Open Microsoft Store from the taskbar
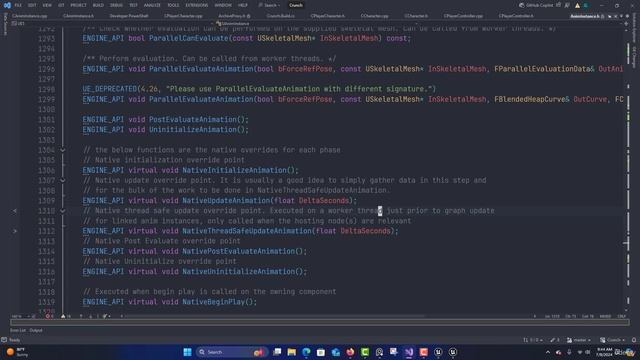Viewport: 640px width, 360px height. click(321, 352)
